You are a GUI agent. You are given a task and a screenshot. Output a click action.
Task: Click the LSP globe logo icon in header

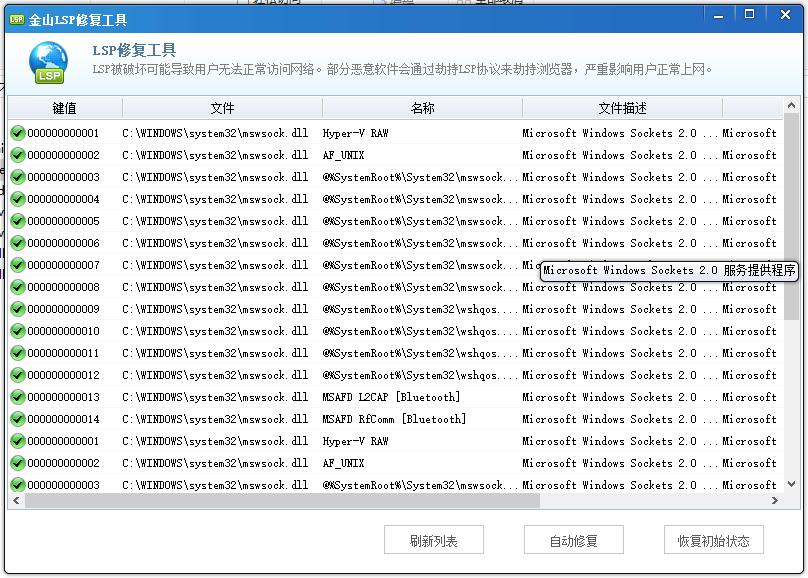point(48,63)
